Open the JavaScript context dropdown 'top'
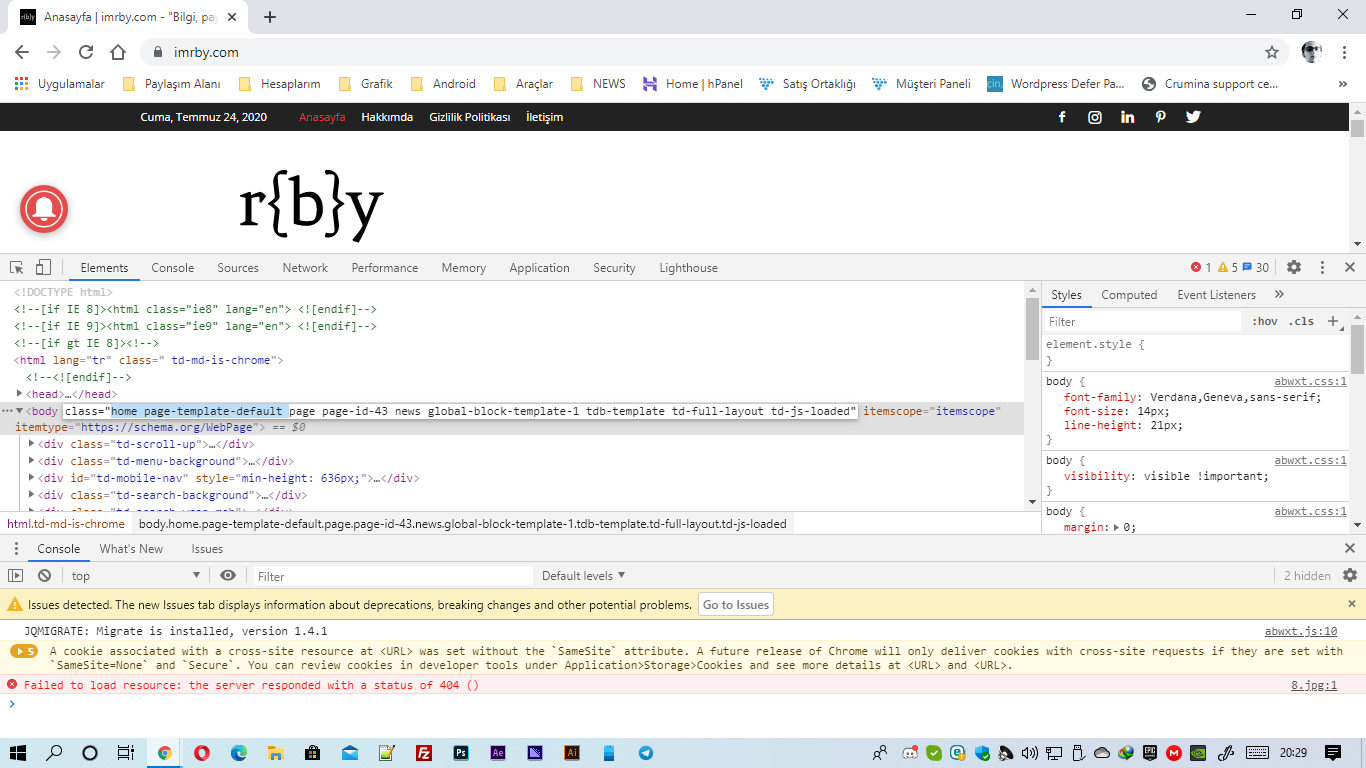This screenshot has width=1366, height=768. (x=136, y=576)
